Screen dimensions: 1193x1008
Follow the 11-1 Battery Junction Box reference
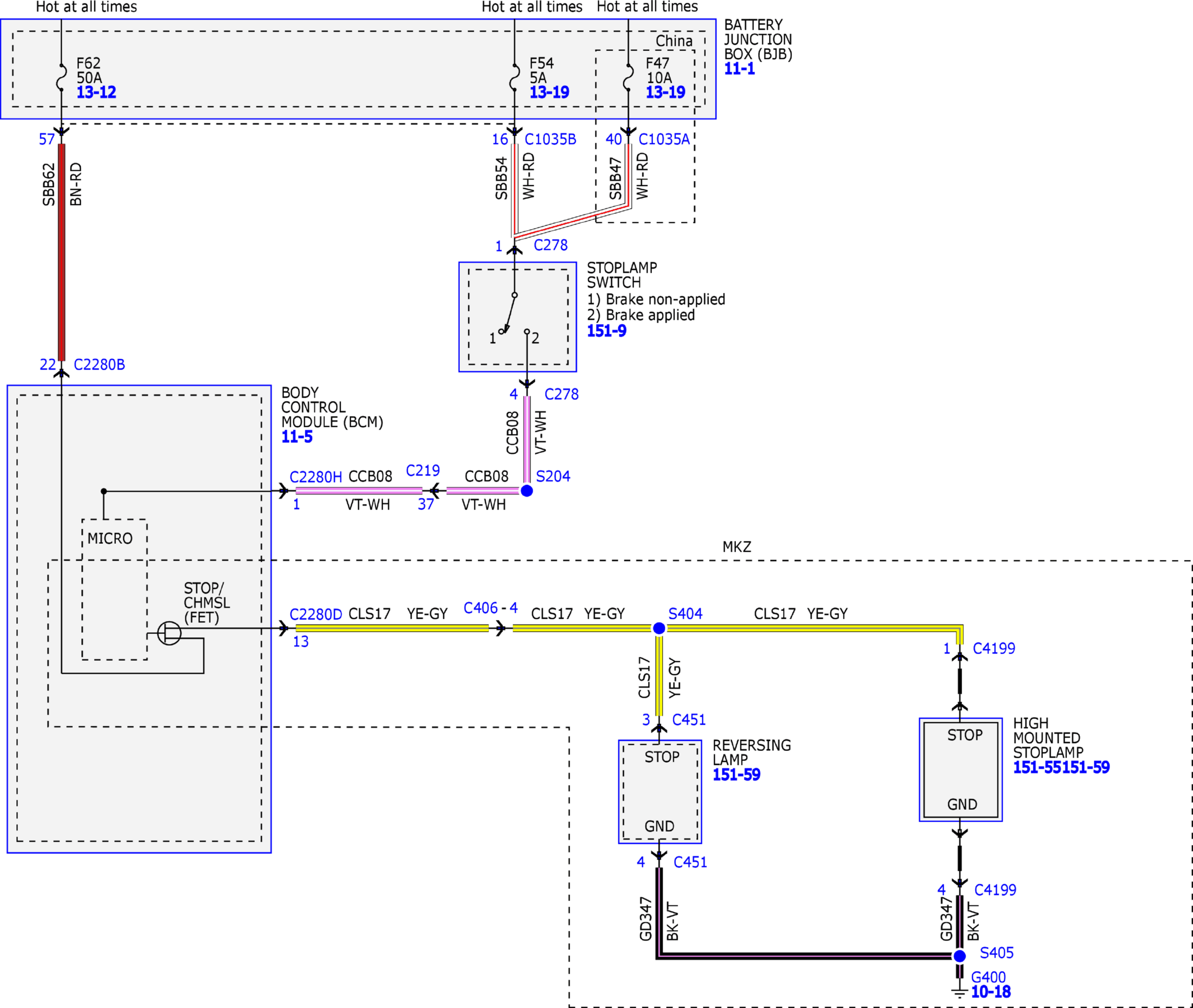click(x=739, y=68)
